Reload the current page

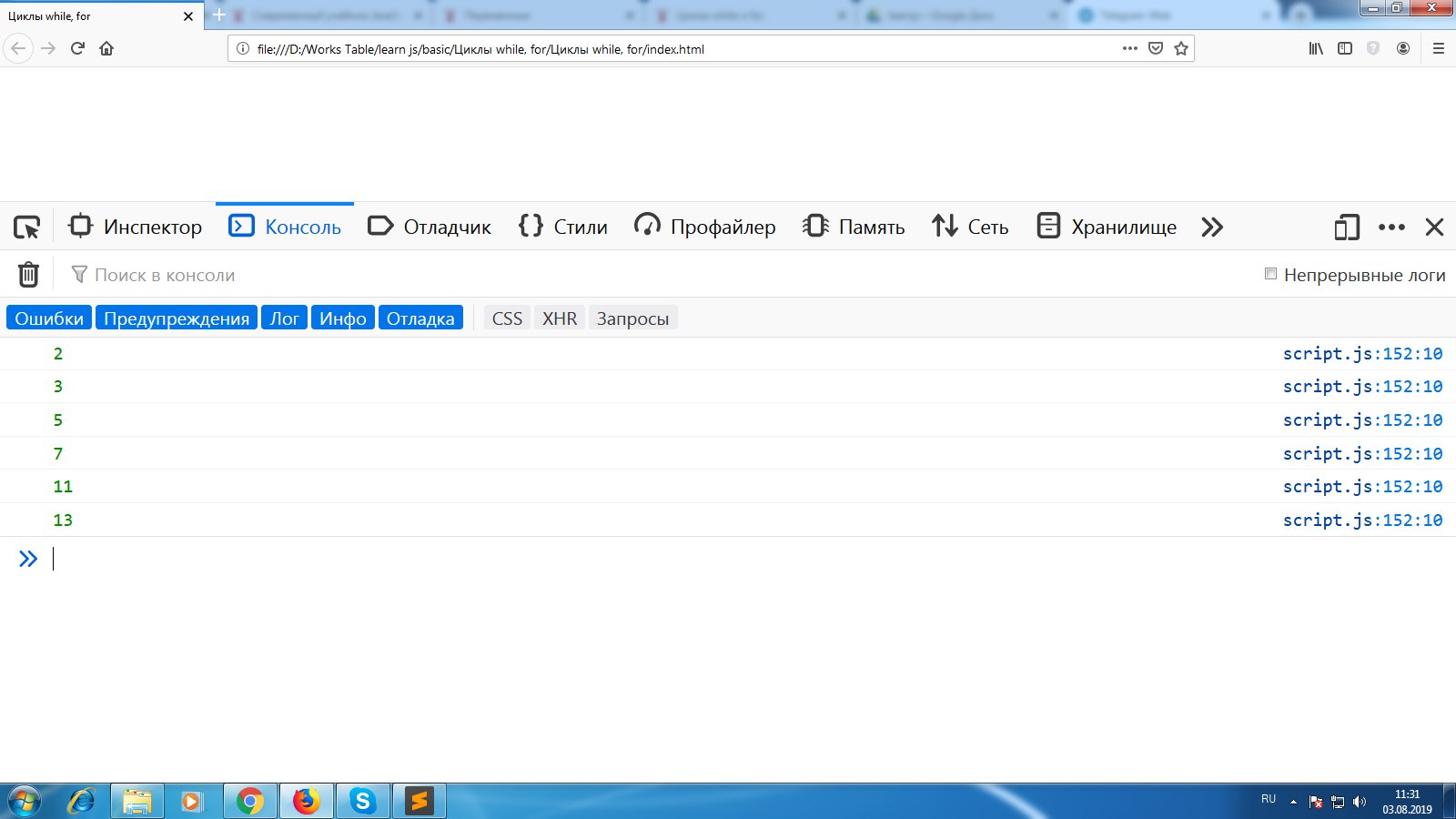(x=77, y=48)
